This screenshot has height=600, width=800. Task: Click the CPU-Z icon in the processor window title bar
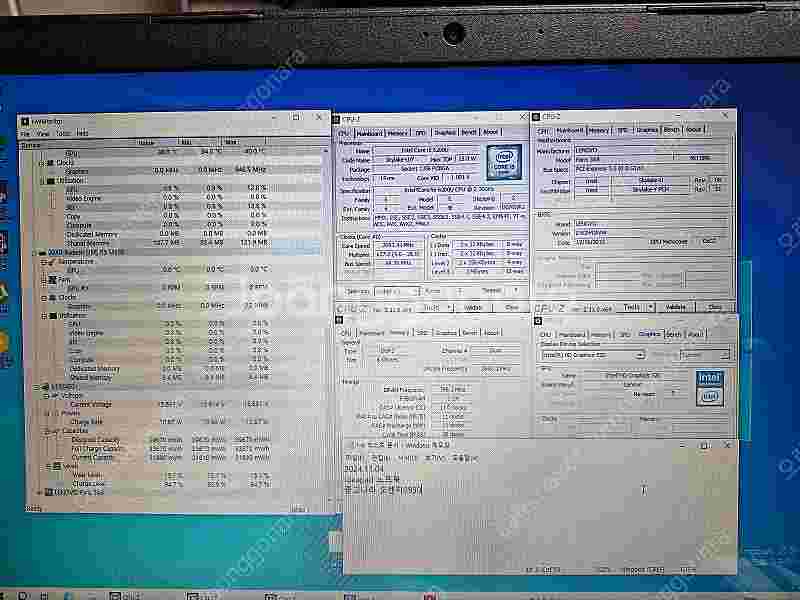337,119
